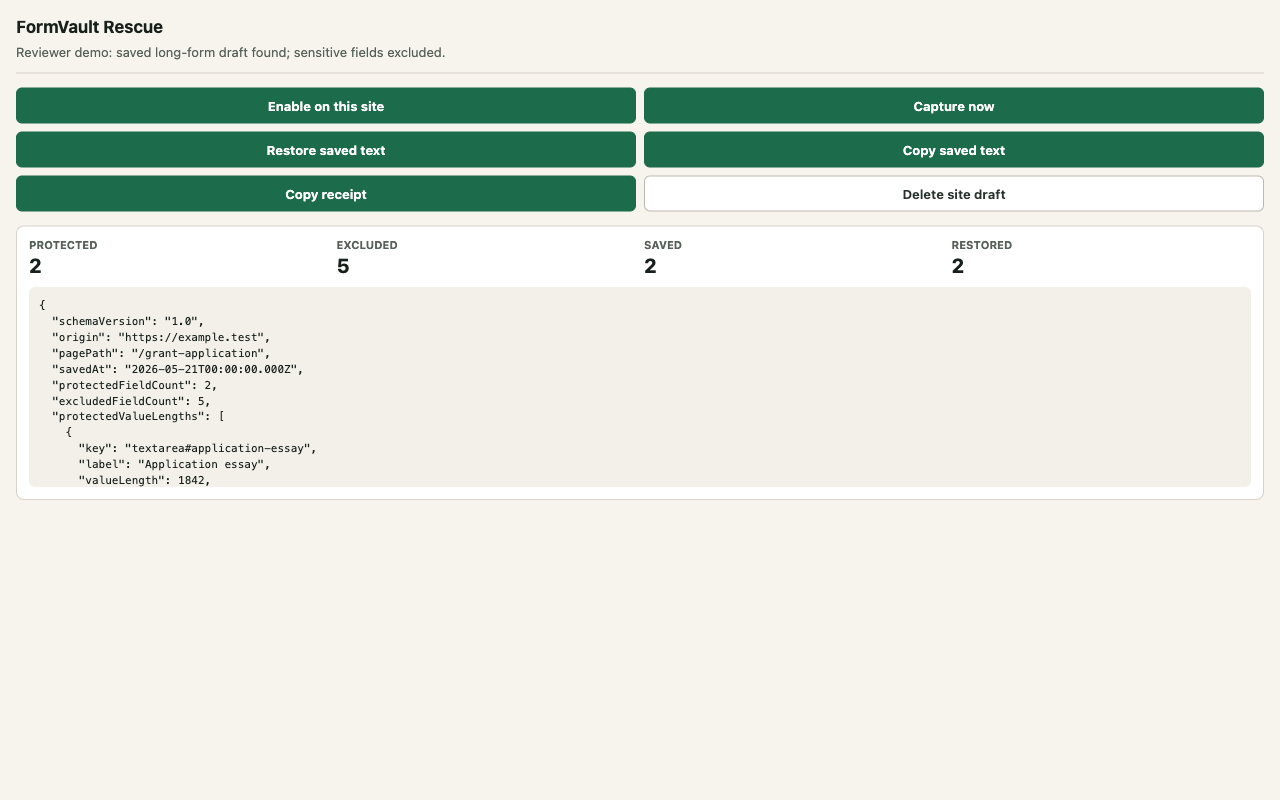The height and width of the screenshot is (800, 1280).
Task: Click the savedAt timestamp line
Action: pyautogui.click(x=177, y=369)
